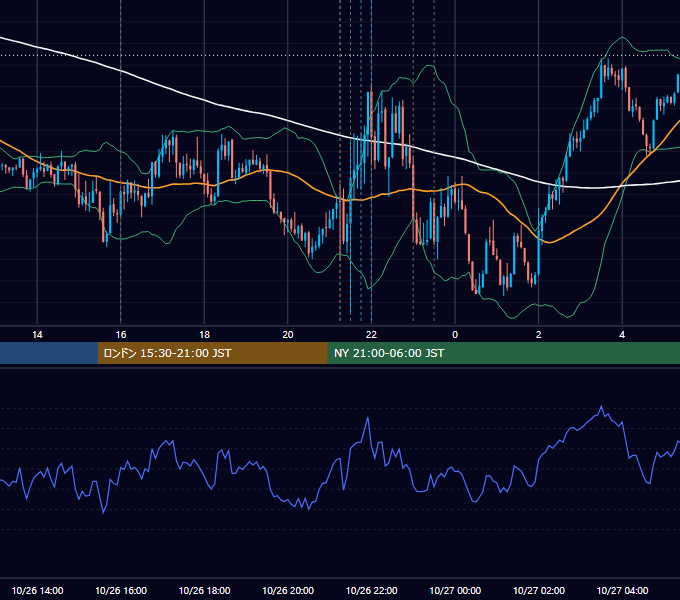Click the time axis label 4
The width and height of the screenshot is (680, 600).
[622, 335]
